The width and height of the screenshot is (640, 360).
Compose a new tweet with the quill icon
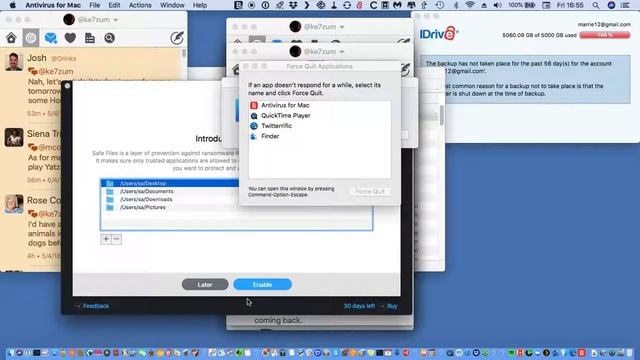point(177,38)
